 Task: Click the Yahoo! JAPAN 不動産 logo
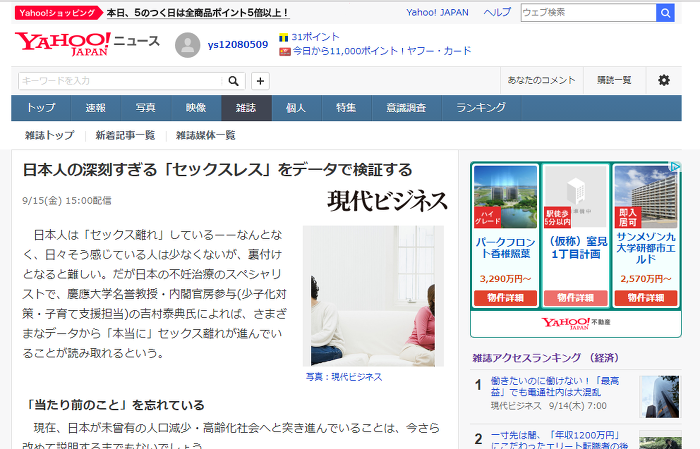click(576, 323)
